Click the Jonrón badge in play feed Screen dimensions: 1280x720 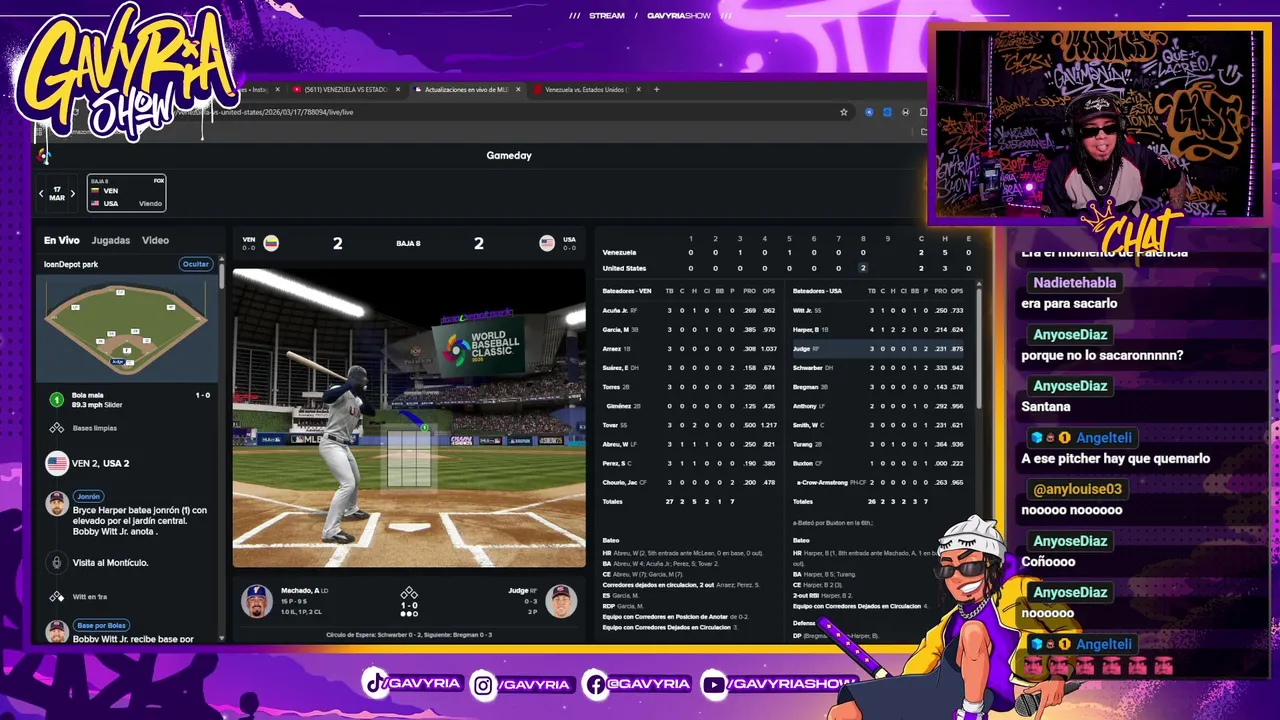pyautogui.click(x=88, y=496)
